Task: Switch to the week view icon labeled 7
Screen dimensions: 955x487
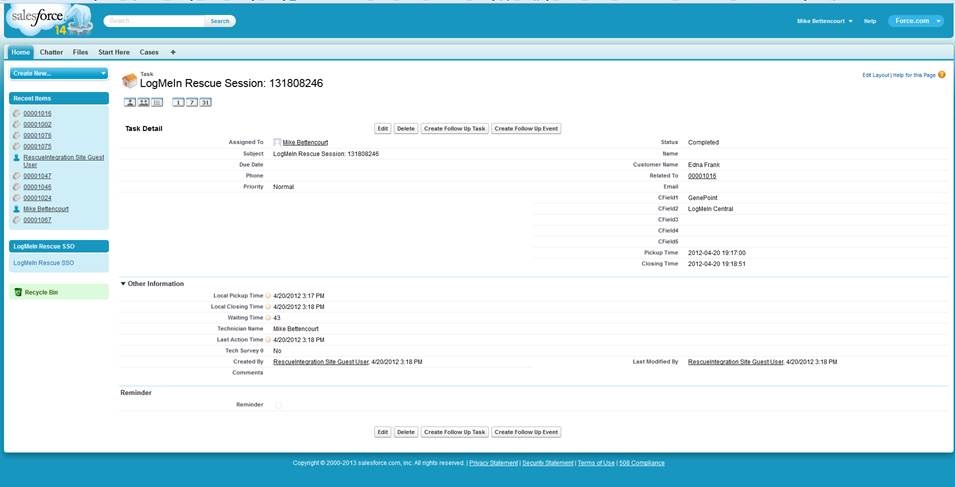Action: point(191,102)
